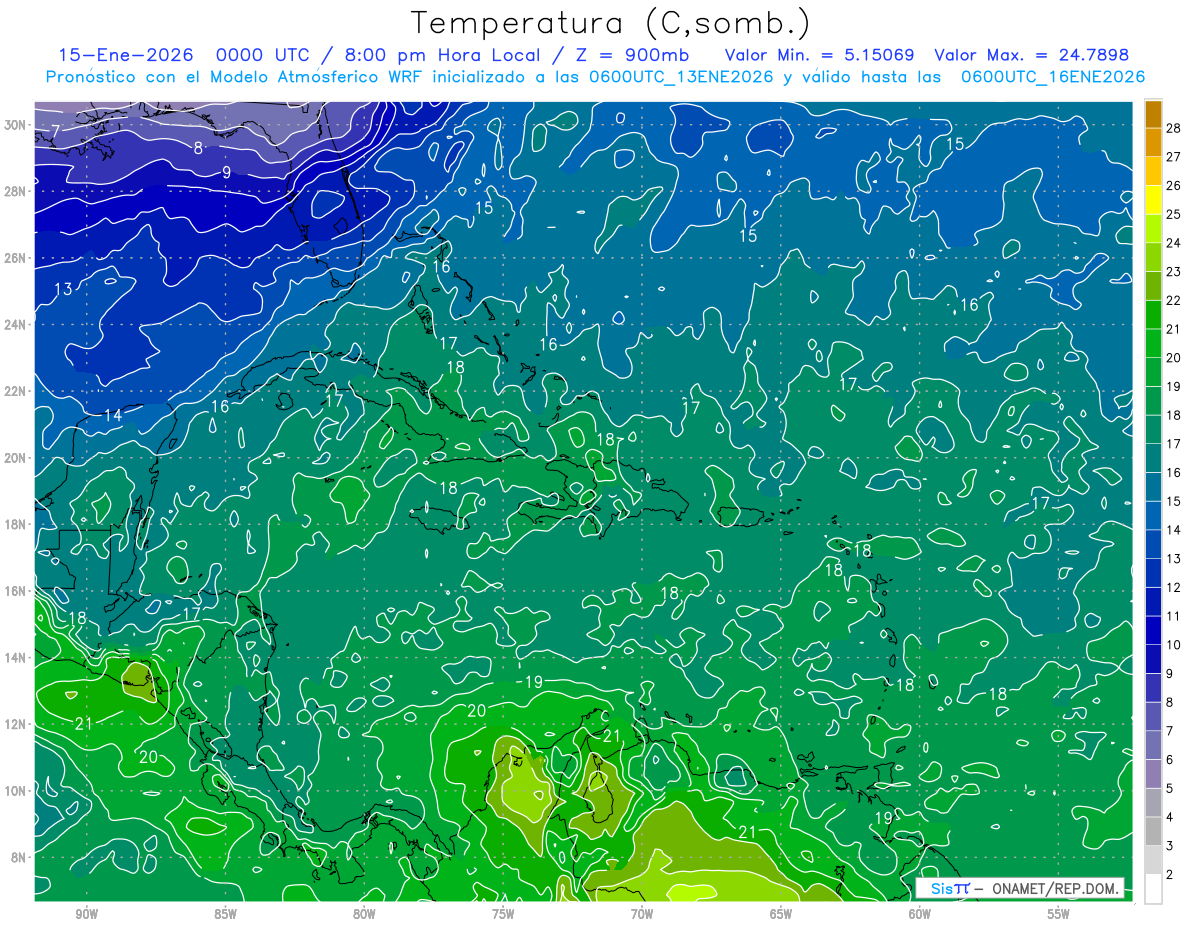Click the "28N" latitude axis label
Image resolution: width=1200 pixels, height=927 pixels.
coord(17,191)
